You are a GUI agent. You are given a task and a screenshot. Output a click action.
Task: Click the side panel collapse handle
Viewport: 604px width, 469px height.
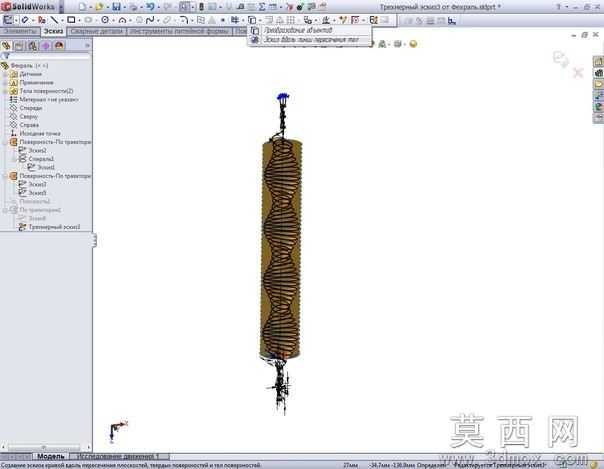point(94,240)
